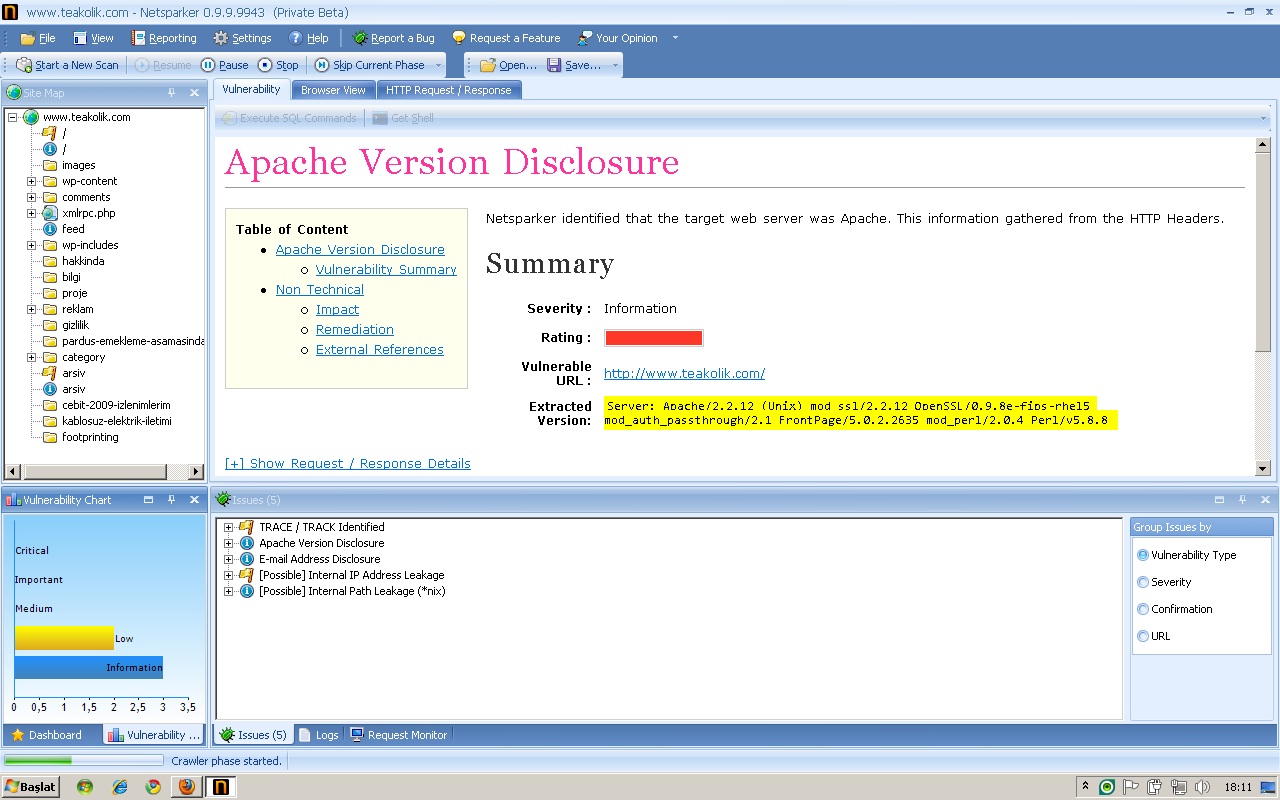Jump to Non Technical section
1280x800 pixels.
coord(320,290)
